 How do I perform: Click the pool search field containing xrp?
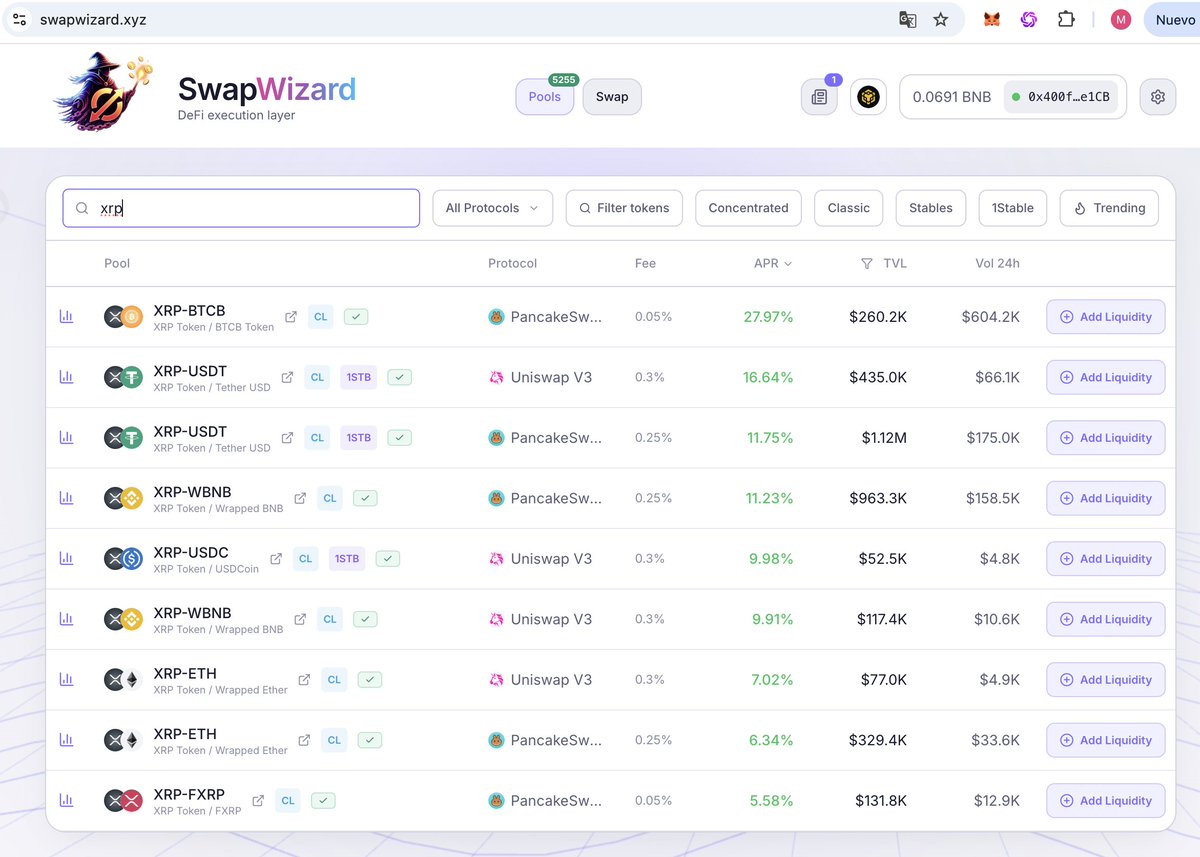241,208
